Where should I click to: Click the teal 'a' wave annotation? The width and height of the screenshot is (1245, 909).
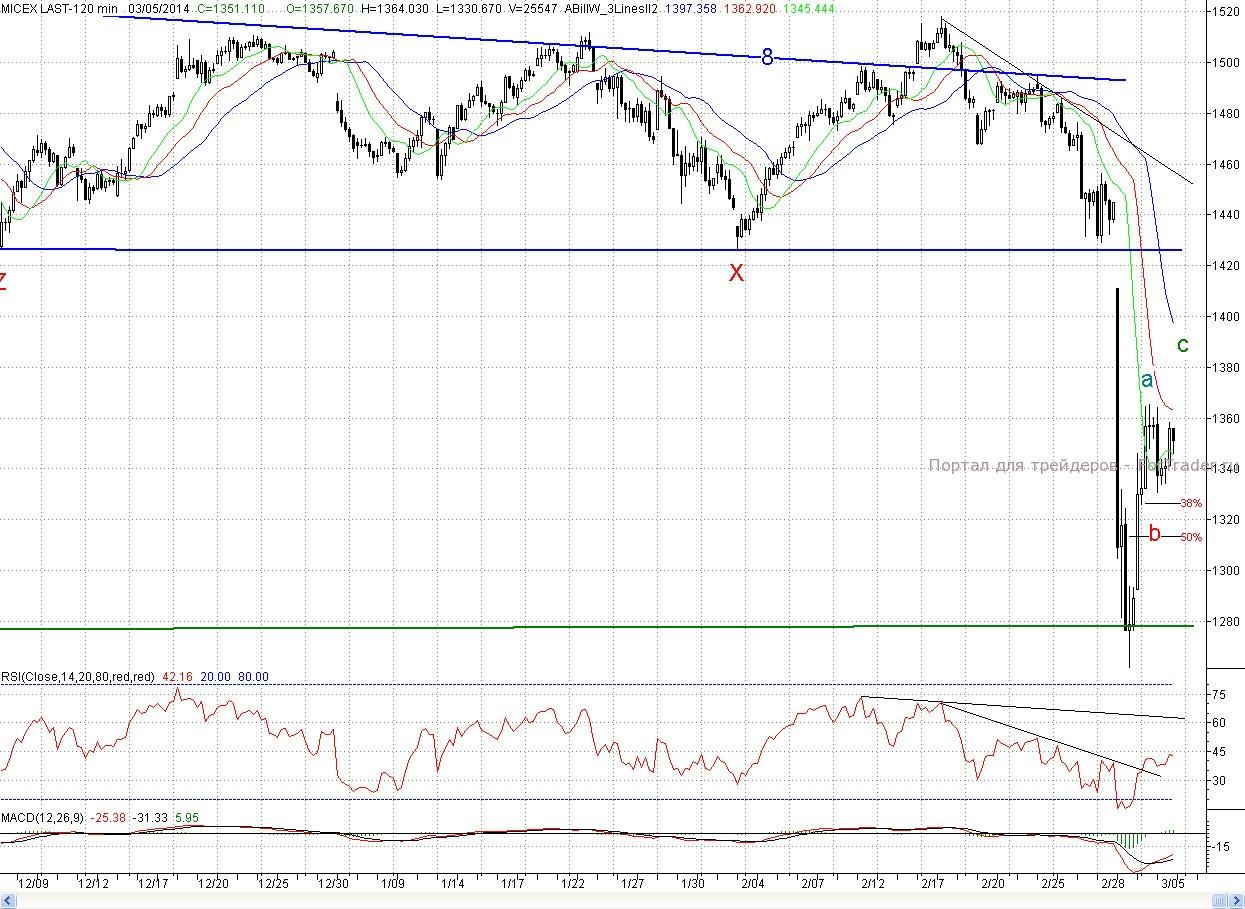(1147, 380)
